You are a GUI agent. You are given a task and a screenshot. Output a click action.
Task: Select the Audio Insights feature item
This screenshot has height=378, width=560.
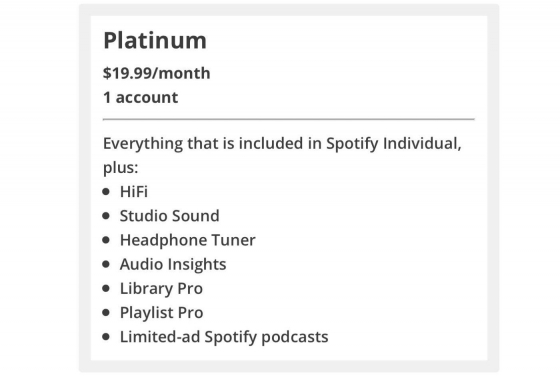(173, 264)
